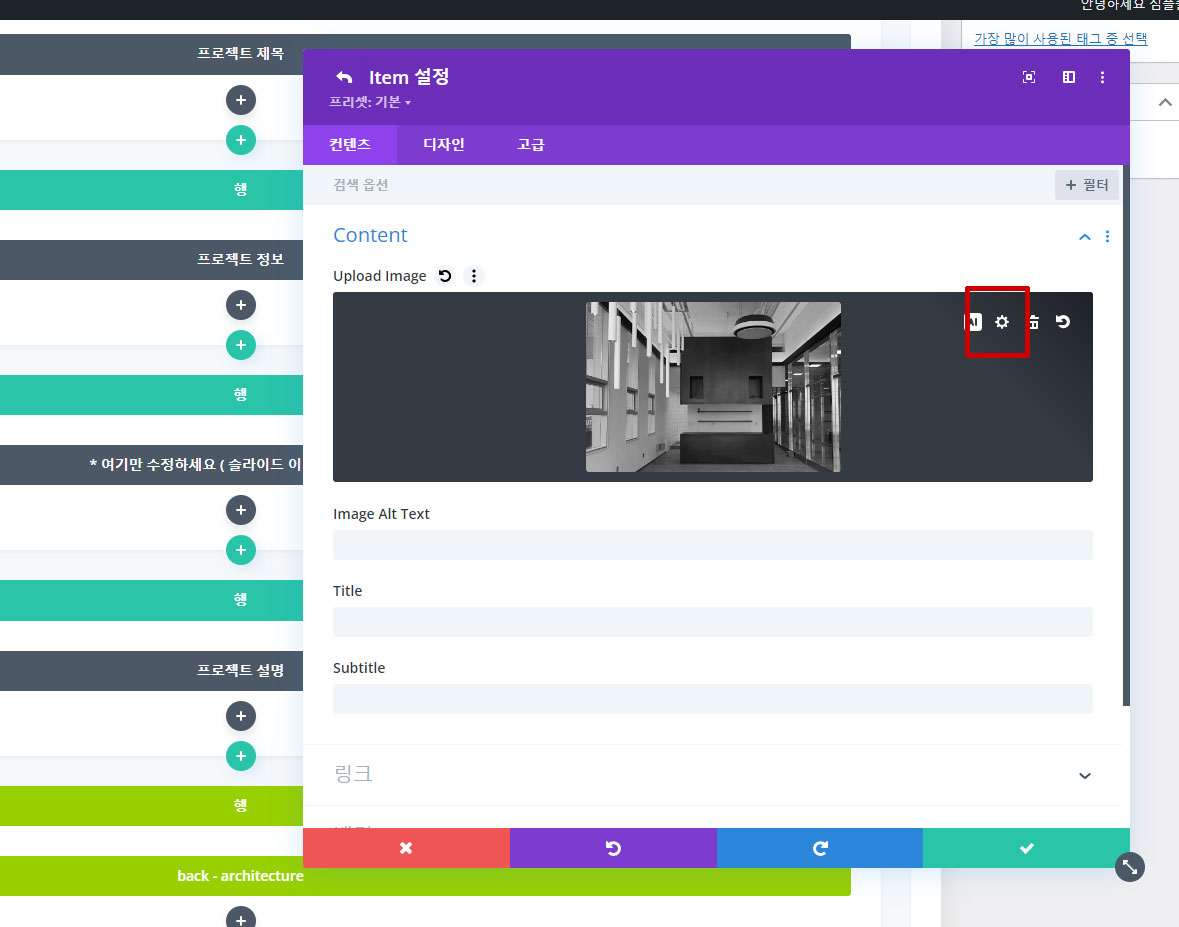Click the uploaded interior image thumbnail
The width and height of the screenshot is (1179, 927).
[x=713, y=387]
